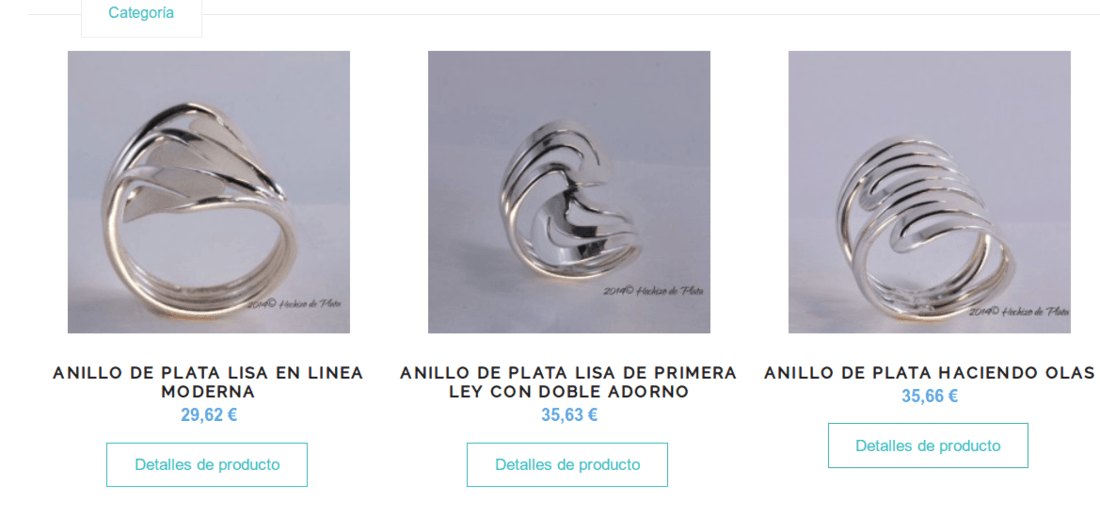This screenshot has height=518, width=1100.
Task: Open title Anillo de Plata Lisa de Primera Ley
Action: pos(569,383)
